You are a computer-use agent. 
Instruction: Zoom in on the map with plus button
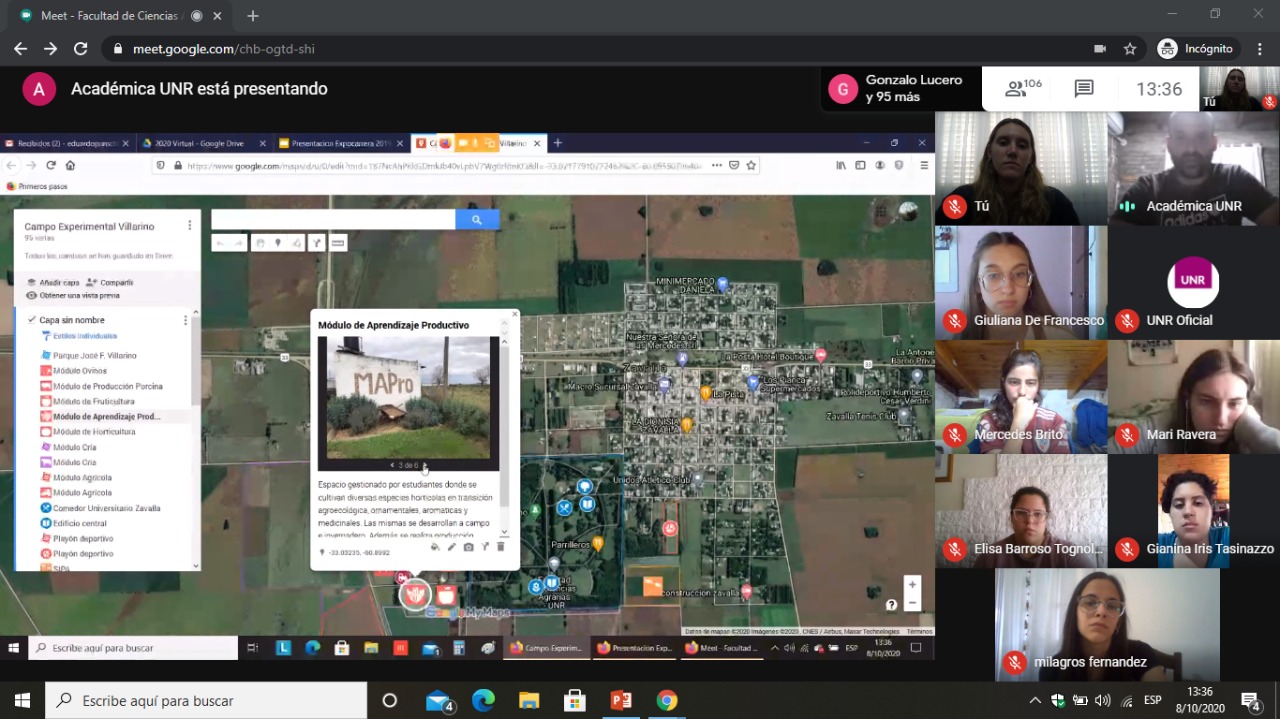coord(911,585)
